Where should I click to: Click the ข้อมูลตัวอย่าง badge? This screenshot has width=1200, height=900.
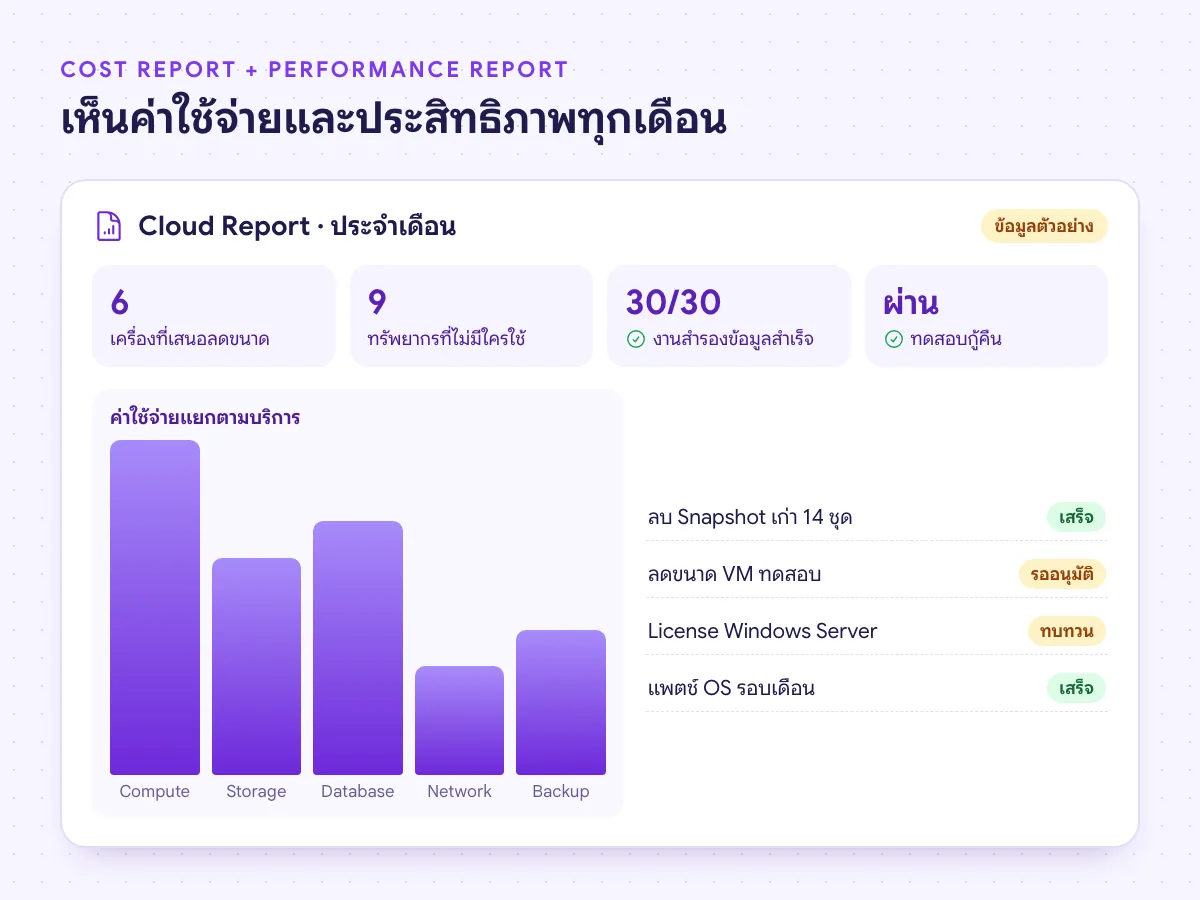coord(1044,226)
